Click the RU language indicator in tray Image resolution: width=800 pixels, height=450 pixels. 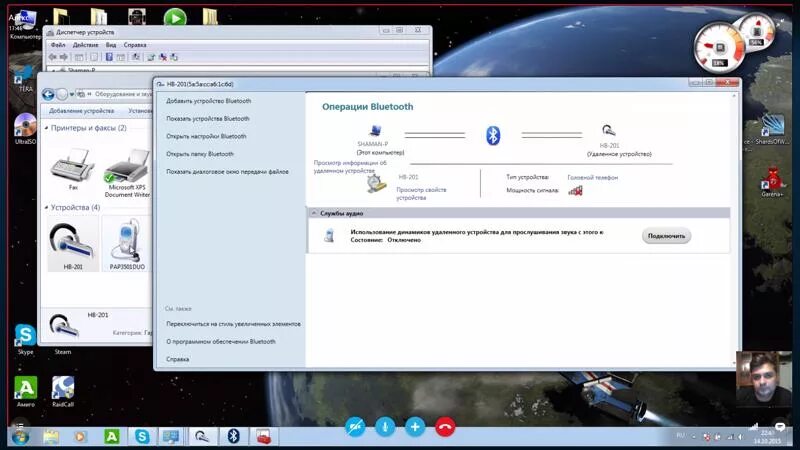tap(680, 435)
